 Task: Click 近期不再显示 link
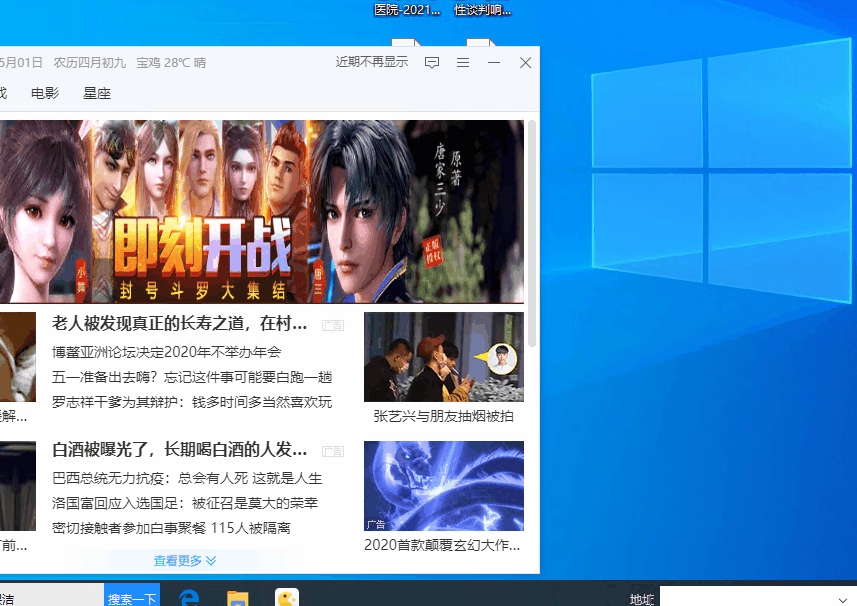[372, 62]
